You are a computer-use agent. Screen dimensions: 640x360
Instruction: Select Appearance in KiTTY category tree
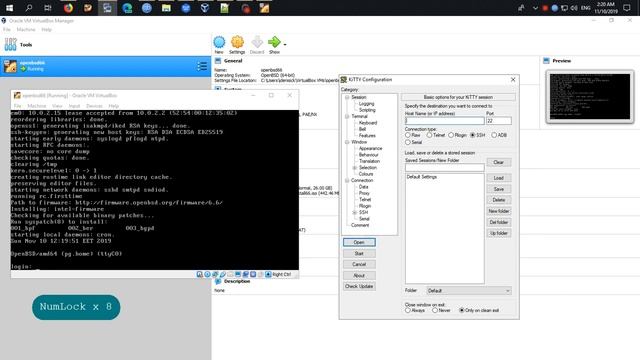(370, 149)
